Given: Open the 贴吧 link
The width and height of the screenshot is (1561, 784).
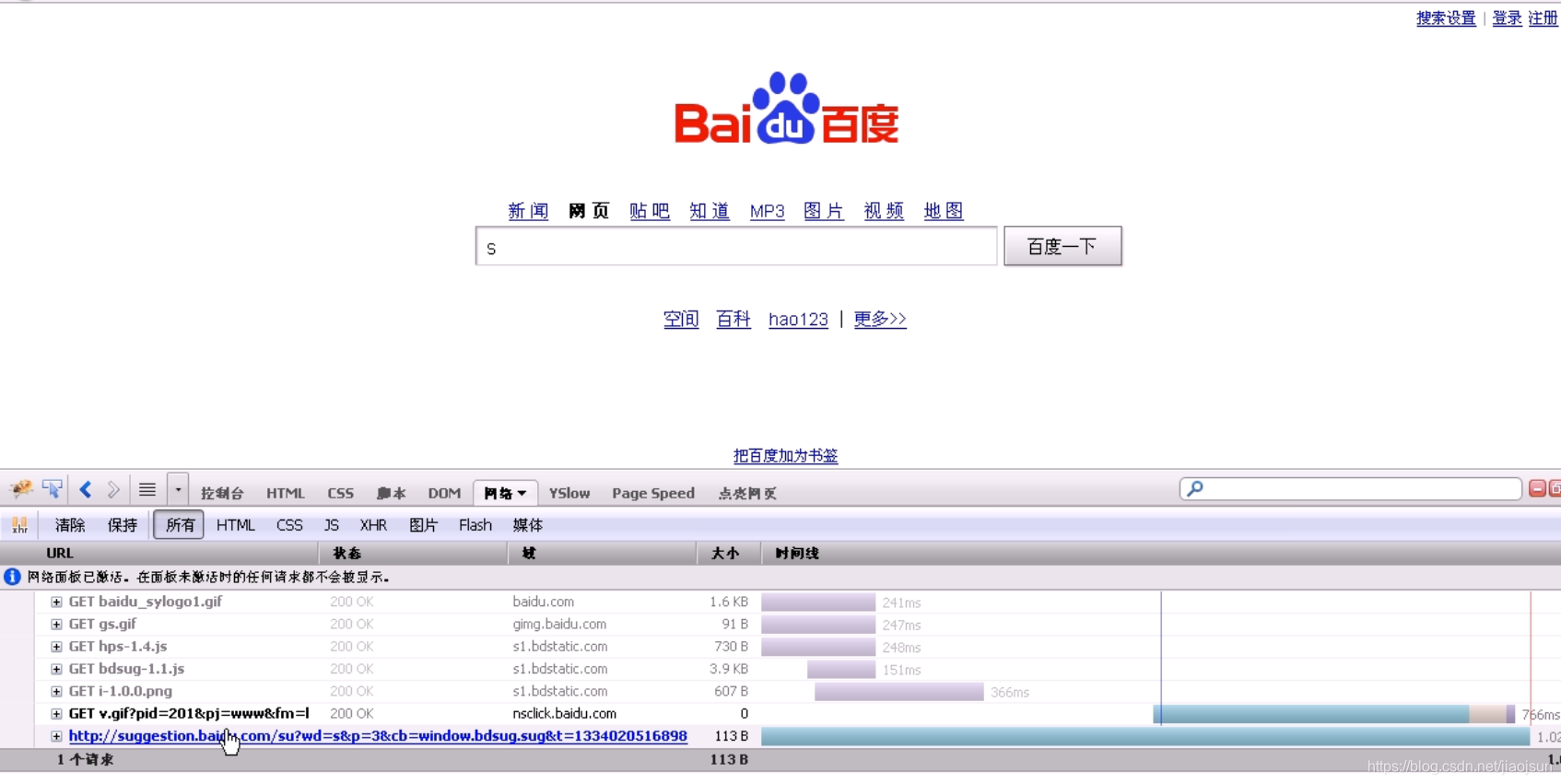Looking at the screenshot, I should pyautogui.click(x=650, y=211).
